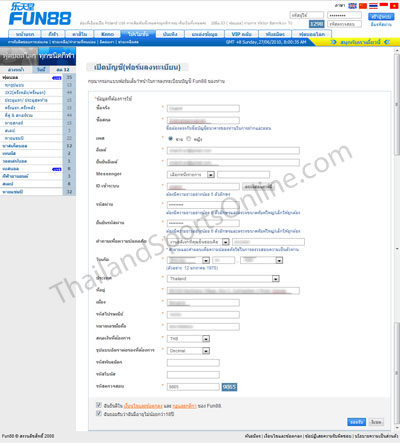Switch language with the Thailand flag
Screen dimensions: 400x448
click(373, 6)
